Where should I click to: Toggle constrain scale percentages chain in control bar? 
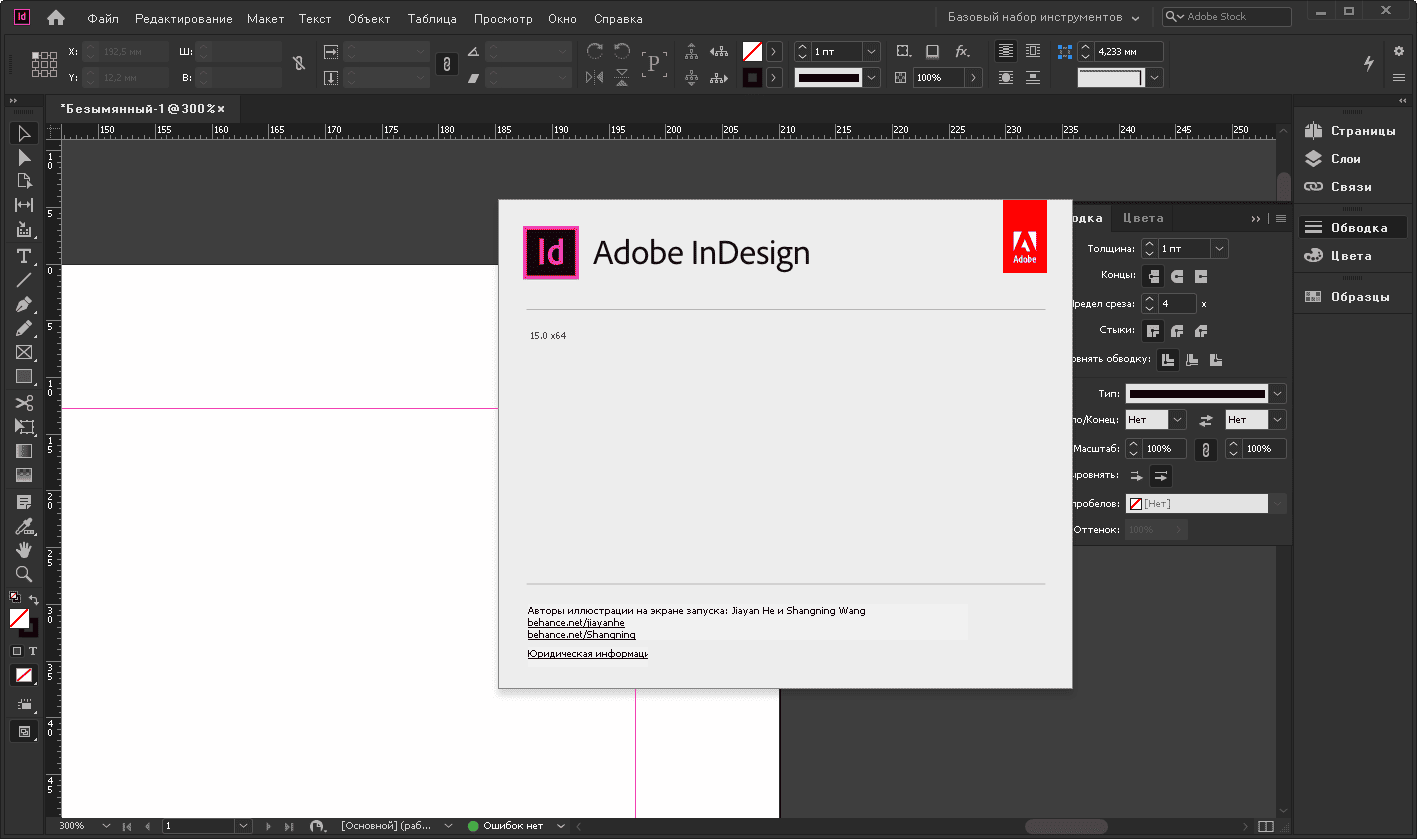click(x=447, y=64)
